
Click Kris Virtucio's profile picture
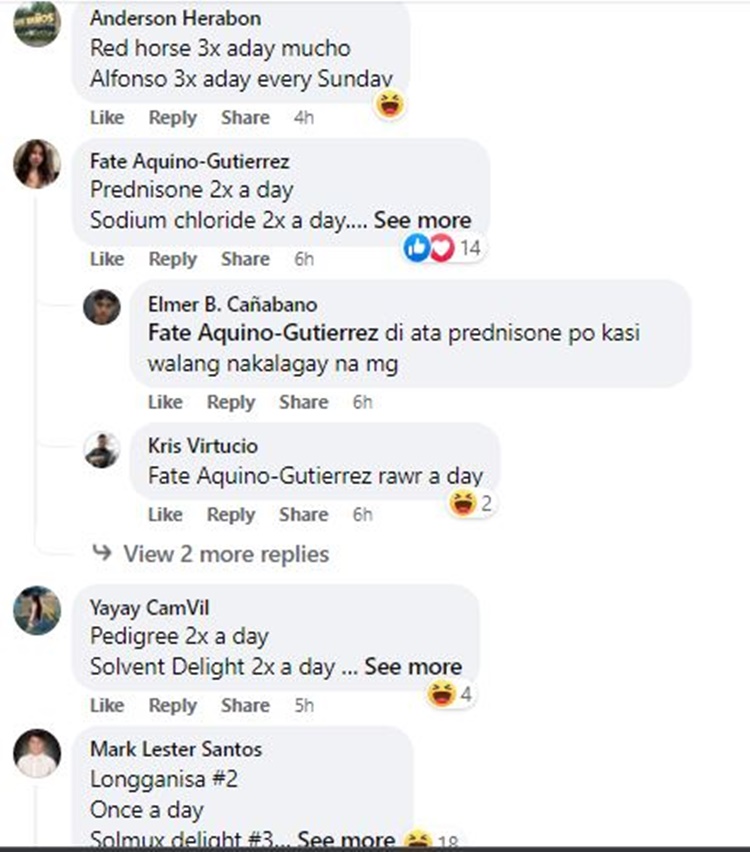102,449
